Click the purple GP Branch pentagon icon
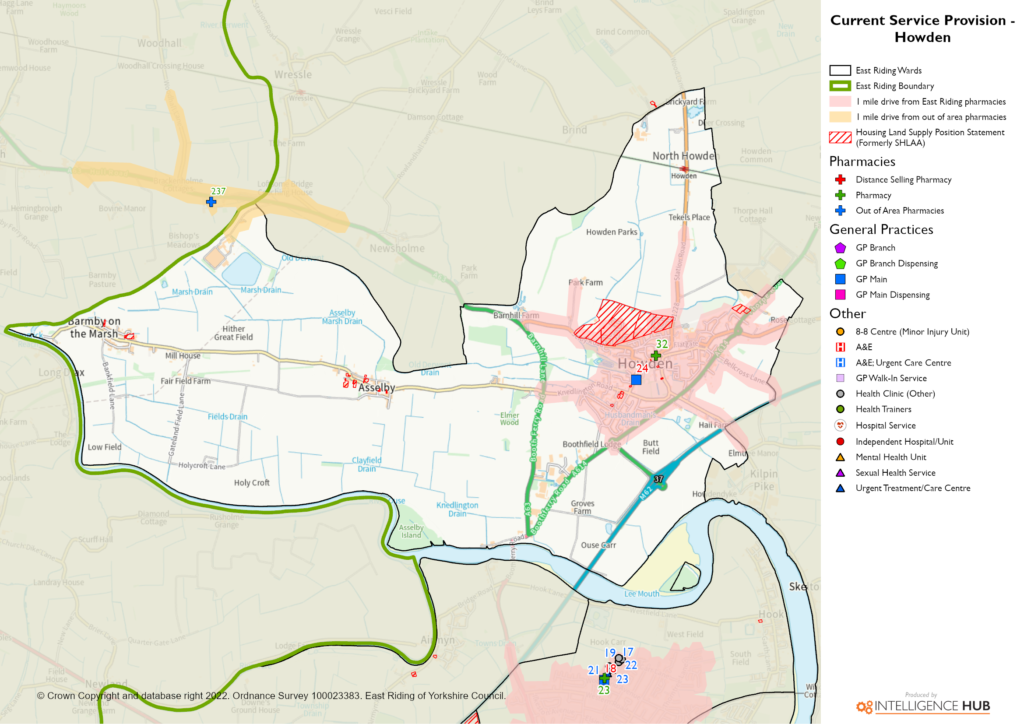This screenshot has height=724, width=1024. coord(840,248)
